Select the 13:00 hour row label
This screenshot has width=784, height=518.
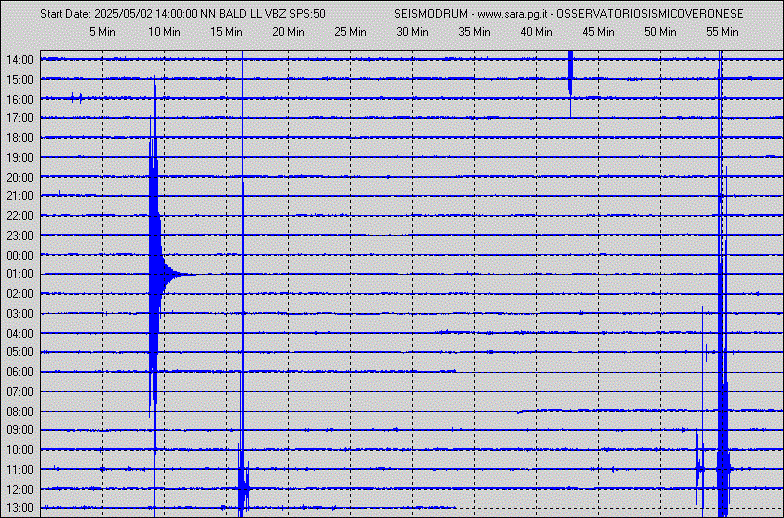click(20, 508)
